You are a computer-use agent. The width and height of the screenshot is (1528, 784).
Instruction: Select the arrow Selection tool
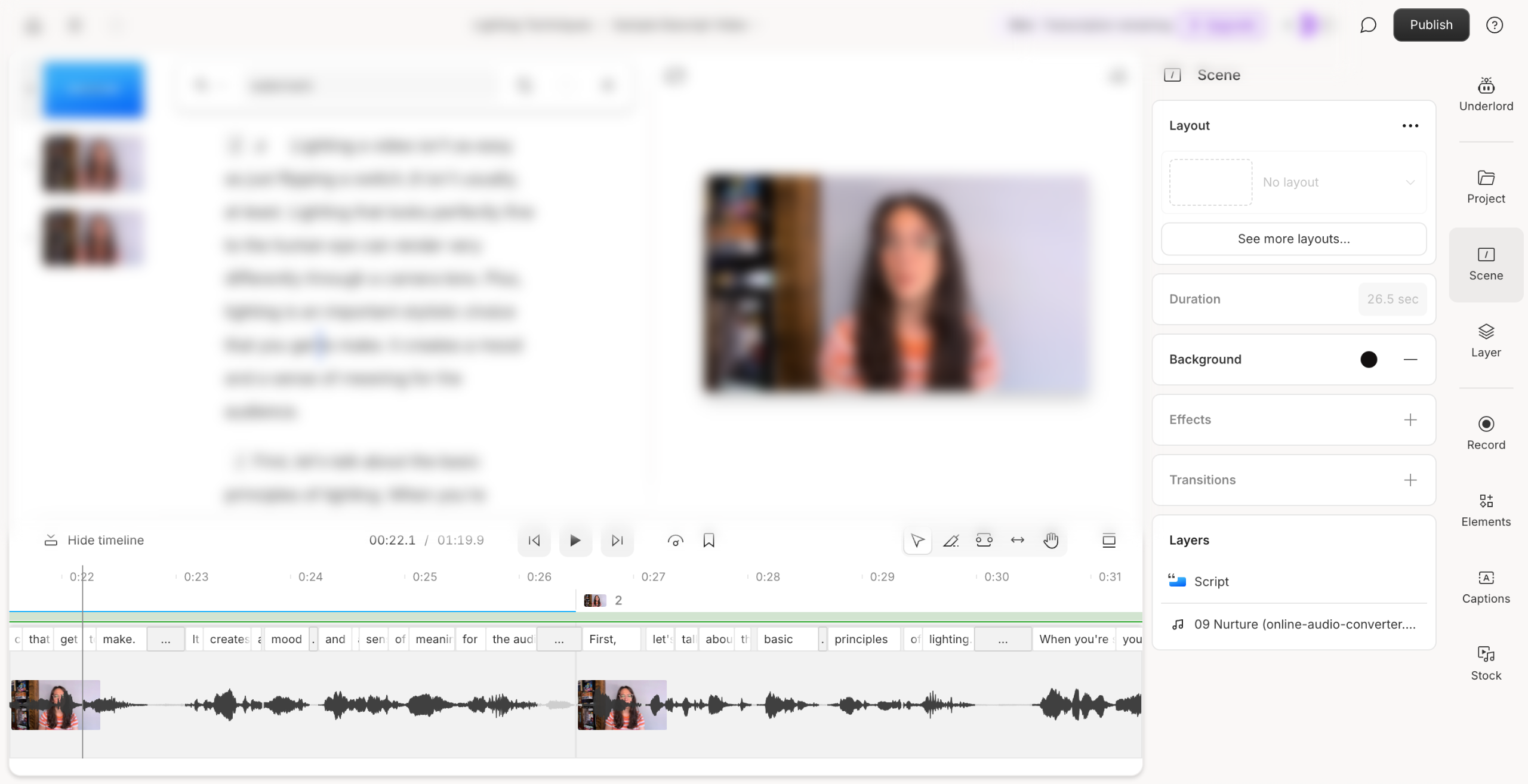pos(917,541)
